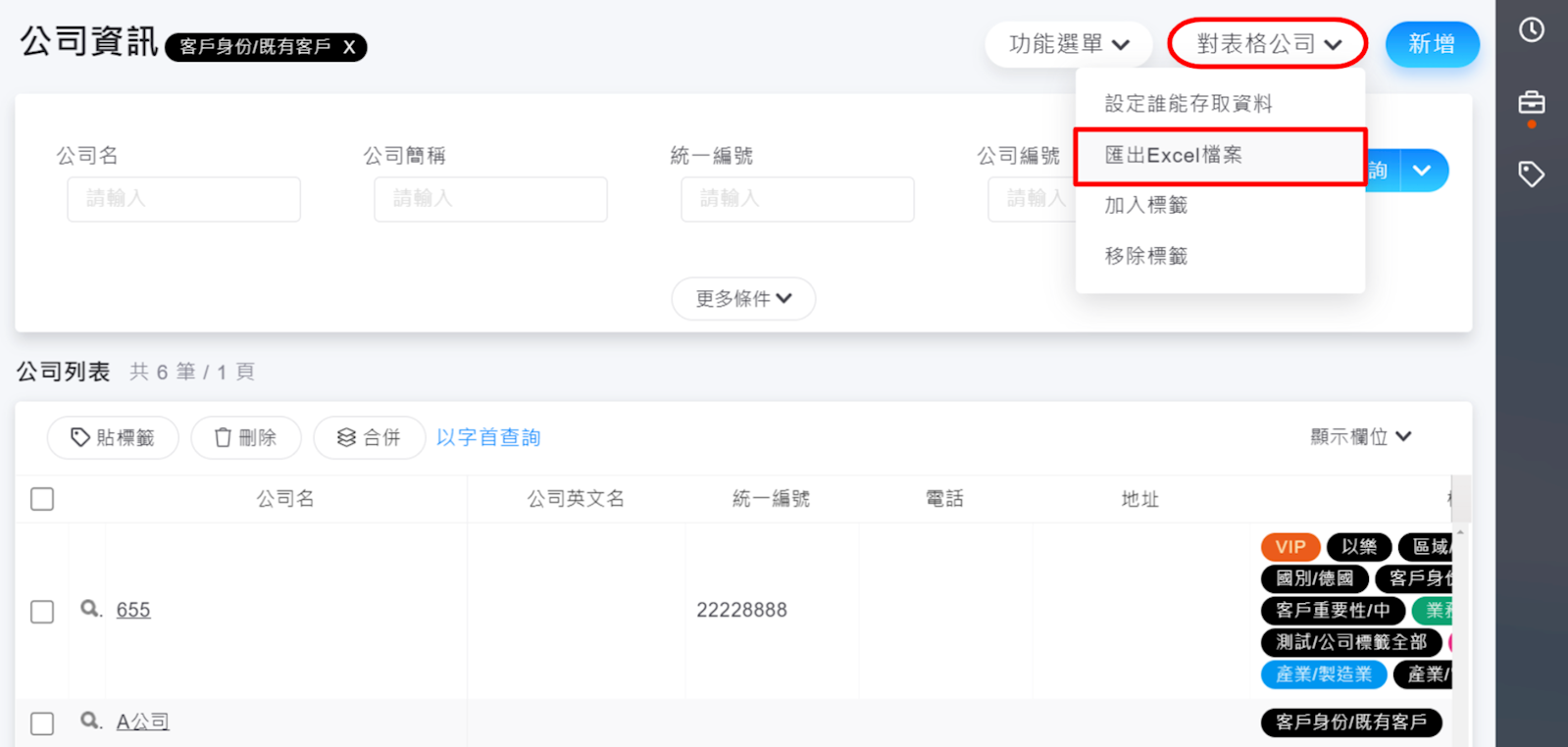Click magnifier icon beside A公司
1568x747 pixels.
click(x=90, y=722)
